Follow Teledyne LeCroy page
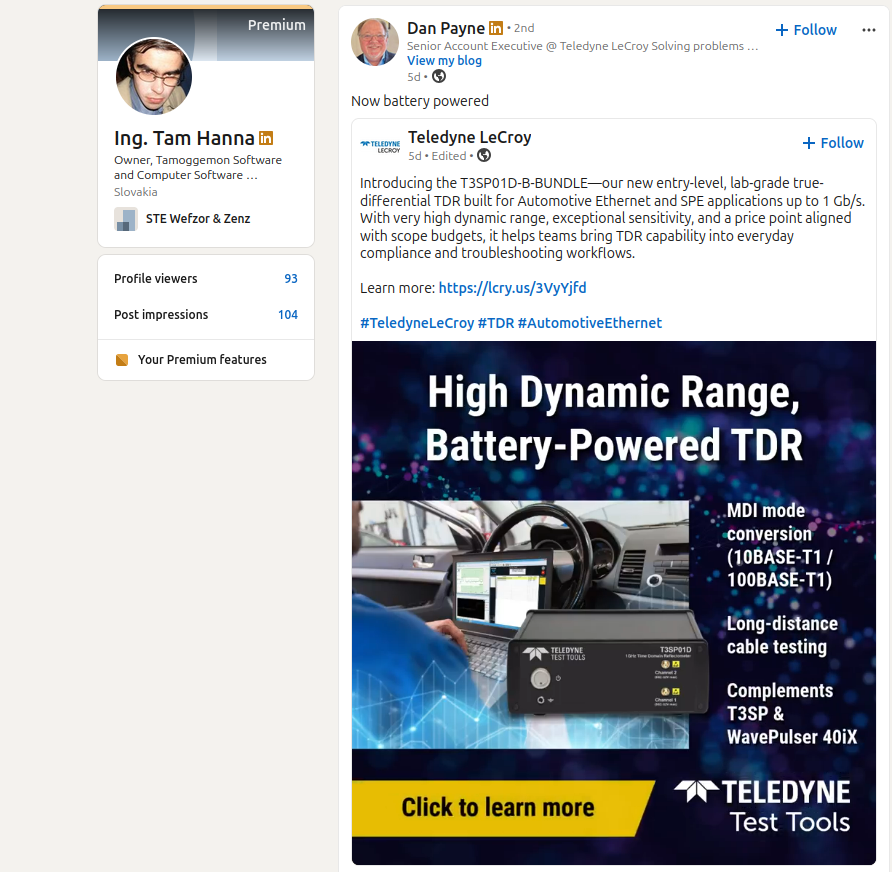 coord(833,143)
